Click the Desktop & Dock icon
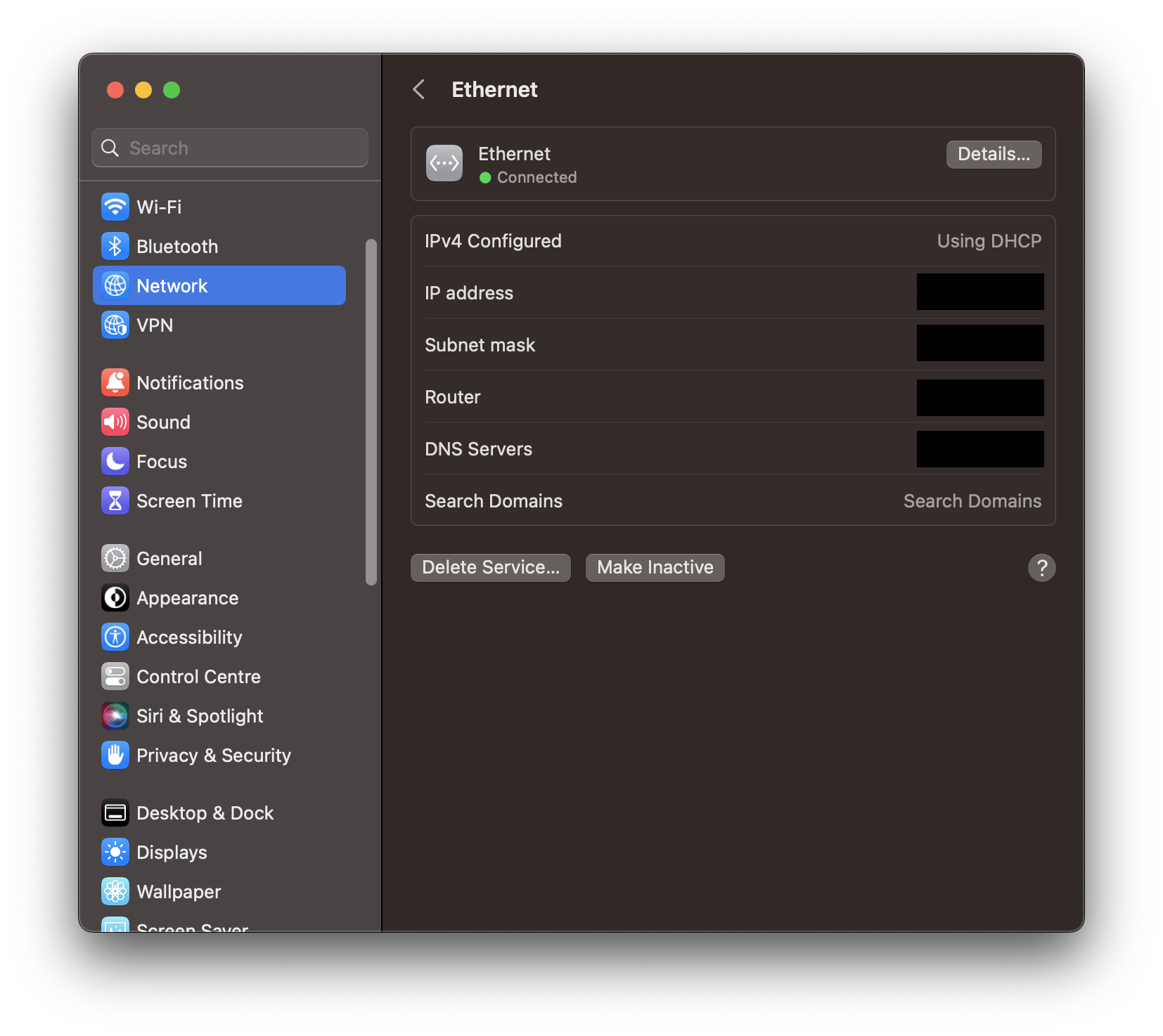Viewport: 1163px width, 1036px height. [x=115, y=812]
